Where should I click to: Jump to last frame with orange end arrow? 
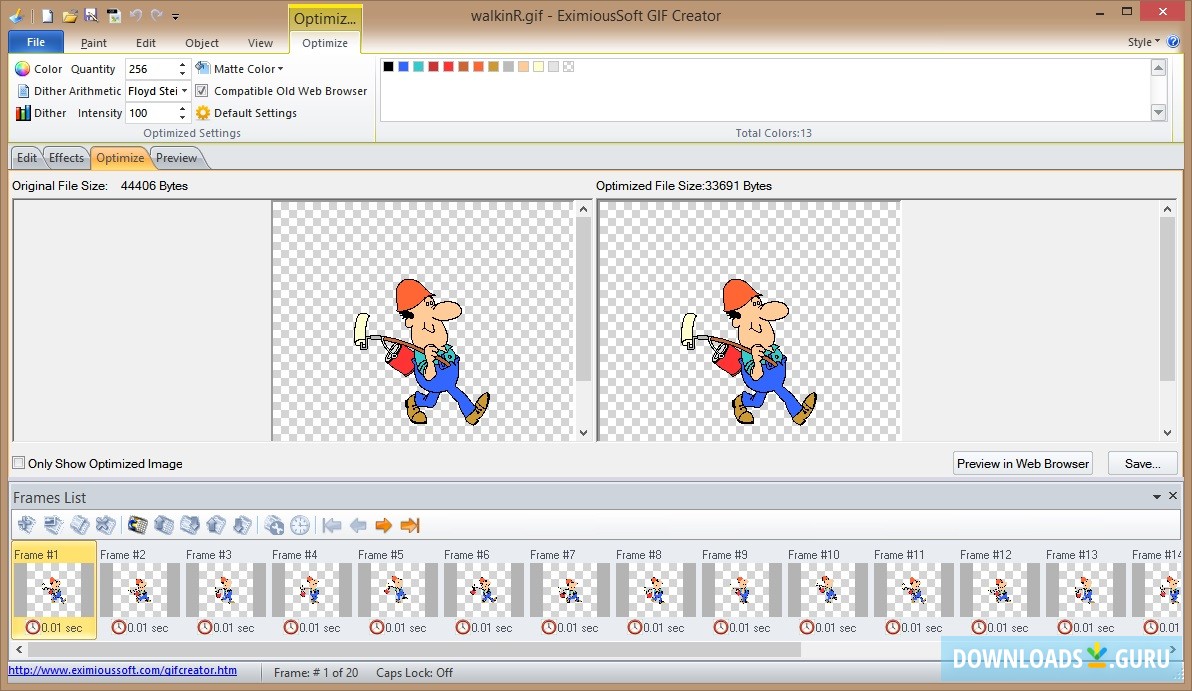coord(409,525)
